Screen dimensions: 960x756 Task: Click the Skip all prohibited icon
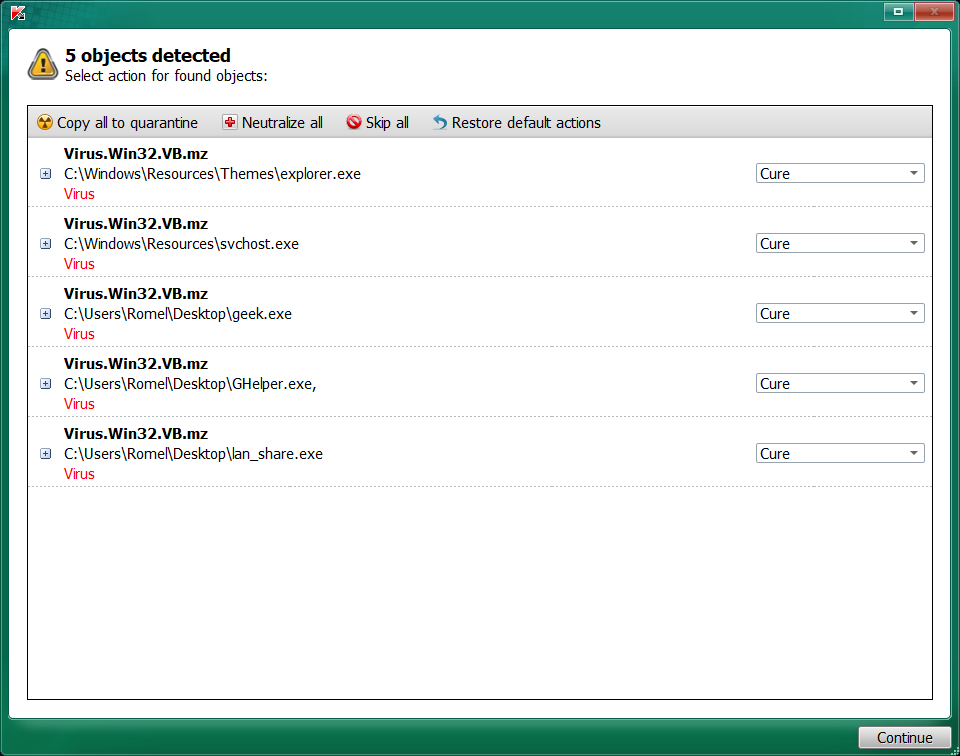click(354, 122)
